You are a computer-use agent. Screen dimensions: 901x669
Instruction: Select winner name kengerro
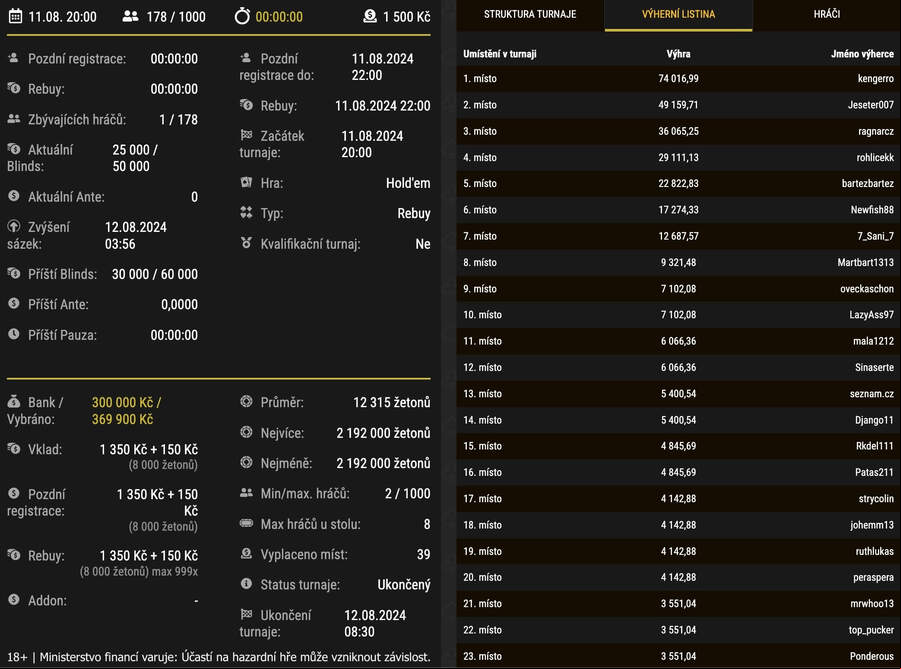875,79
